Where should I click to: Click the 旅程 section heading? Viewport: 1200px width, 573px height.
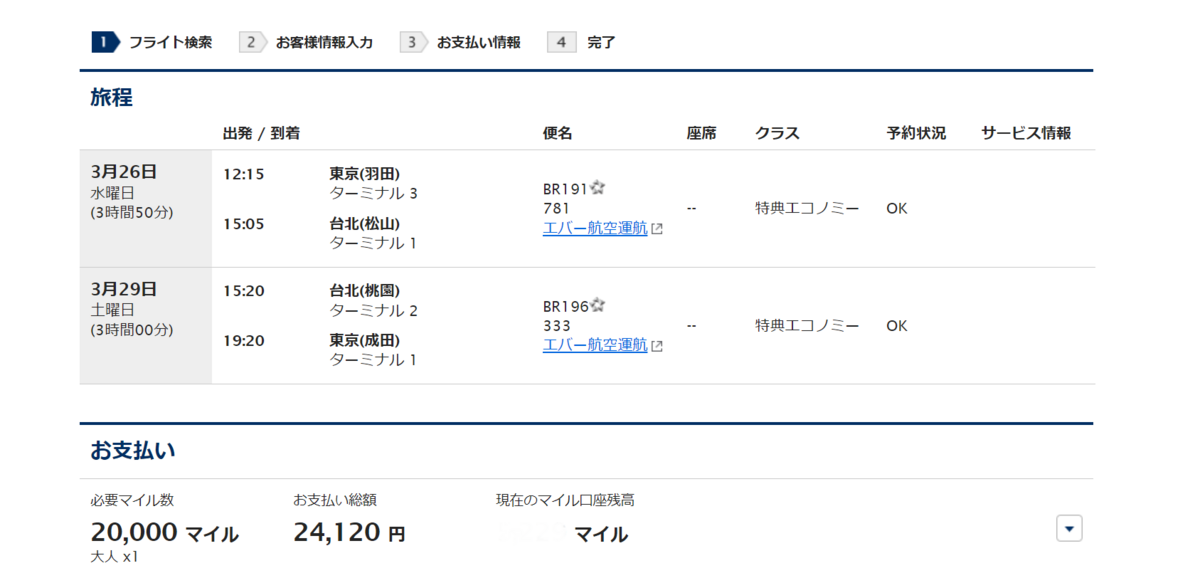coord(111,98)
